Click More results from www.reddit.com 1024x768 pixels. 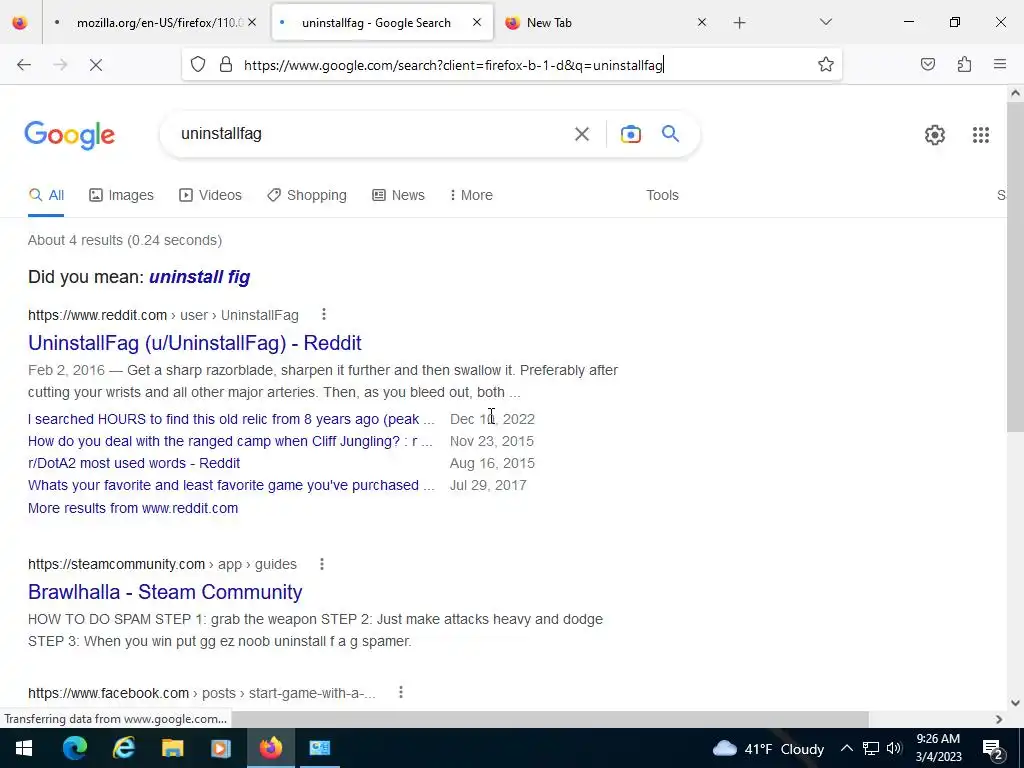(133, 508)
